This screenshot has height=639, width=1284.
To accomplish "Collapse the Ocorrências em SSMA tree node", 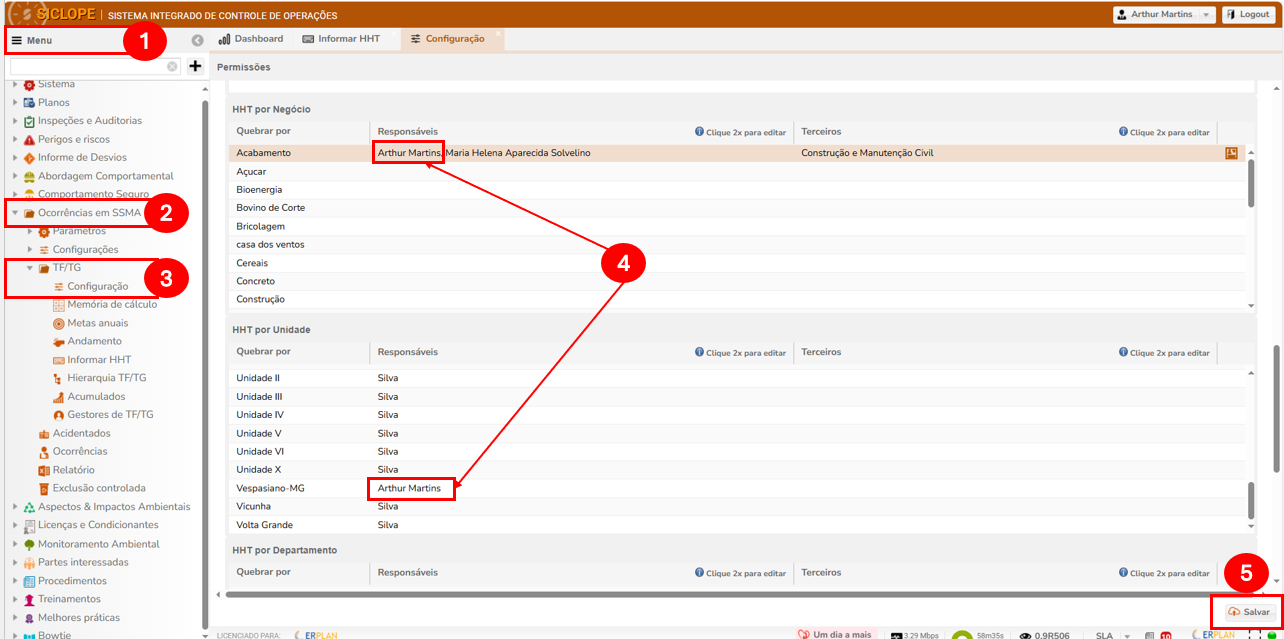I will click(x=15, y=213).
